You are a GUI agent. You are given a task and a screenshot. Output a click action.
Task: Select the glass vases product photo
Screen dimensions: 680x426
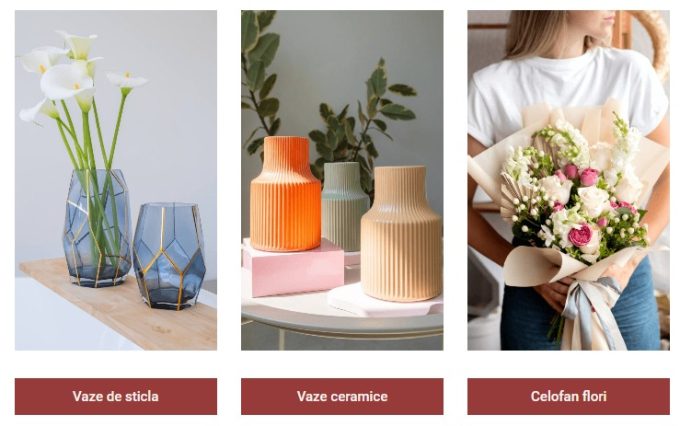[116, 180]
